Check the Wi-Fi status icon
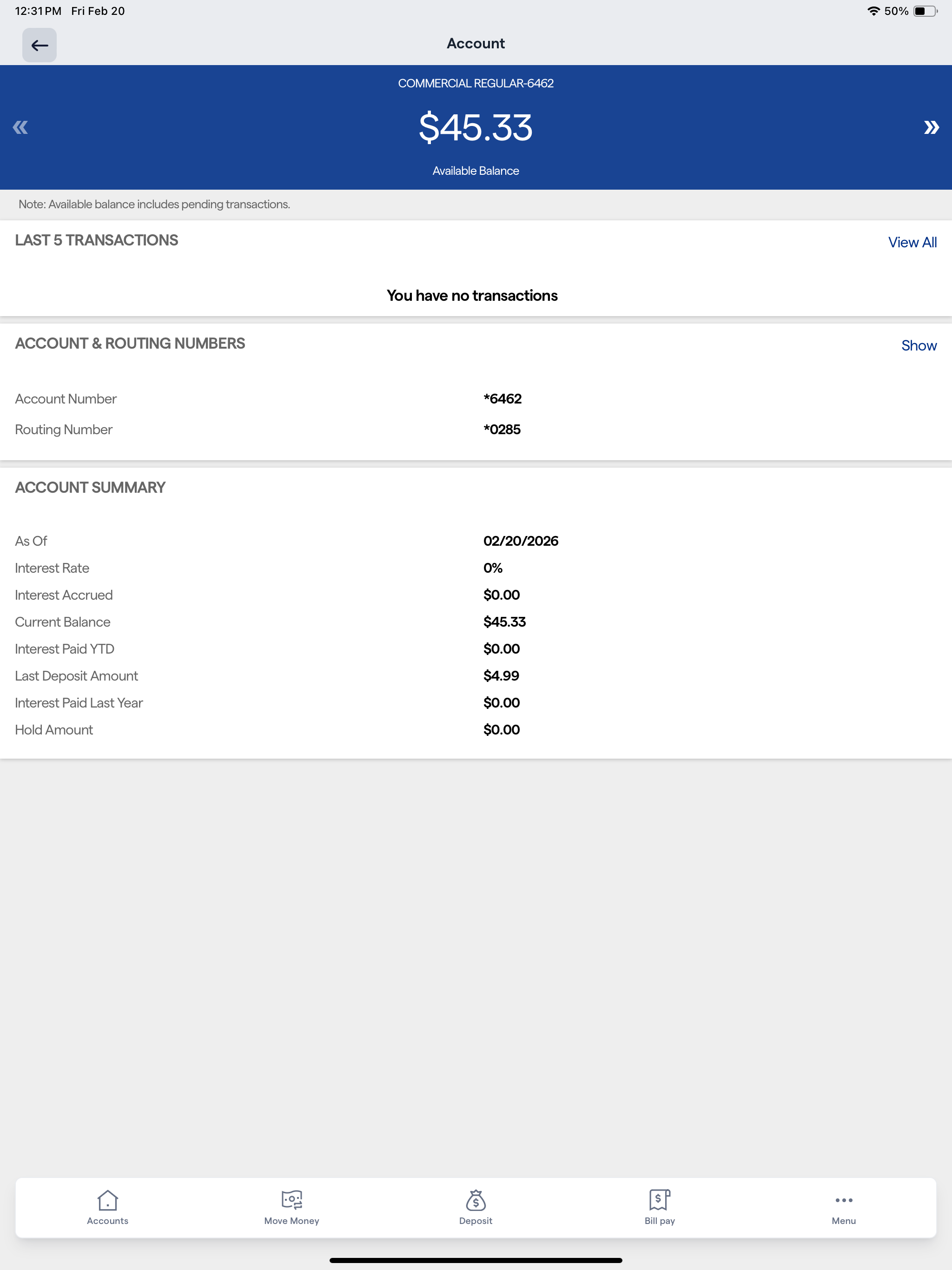The image size is (952, 1270). pyautogui.click(x=873, y=11)
